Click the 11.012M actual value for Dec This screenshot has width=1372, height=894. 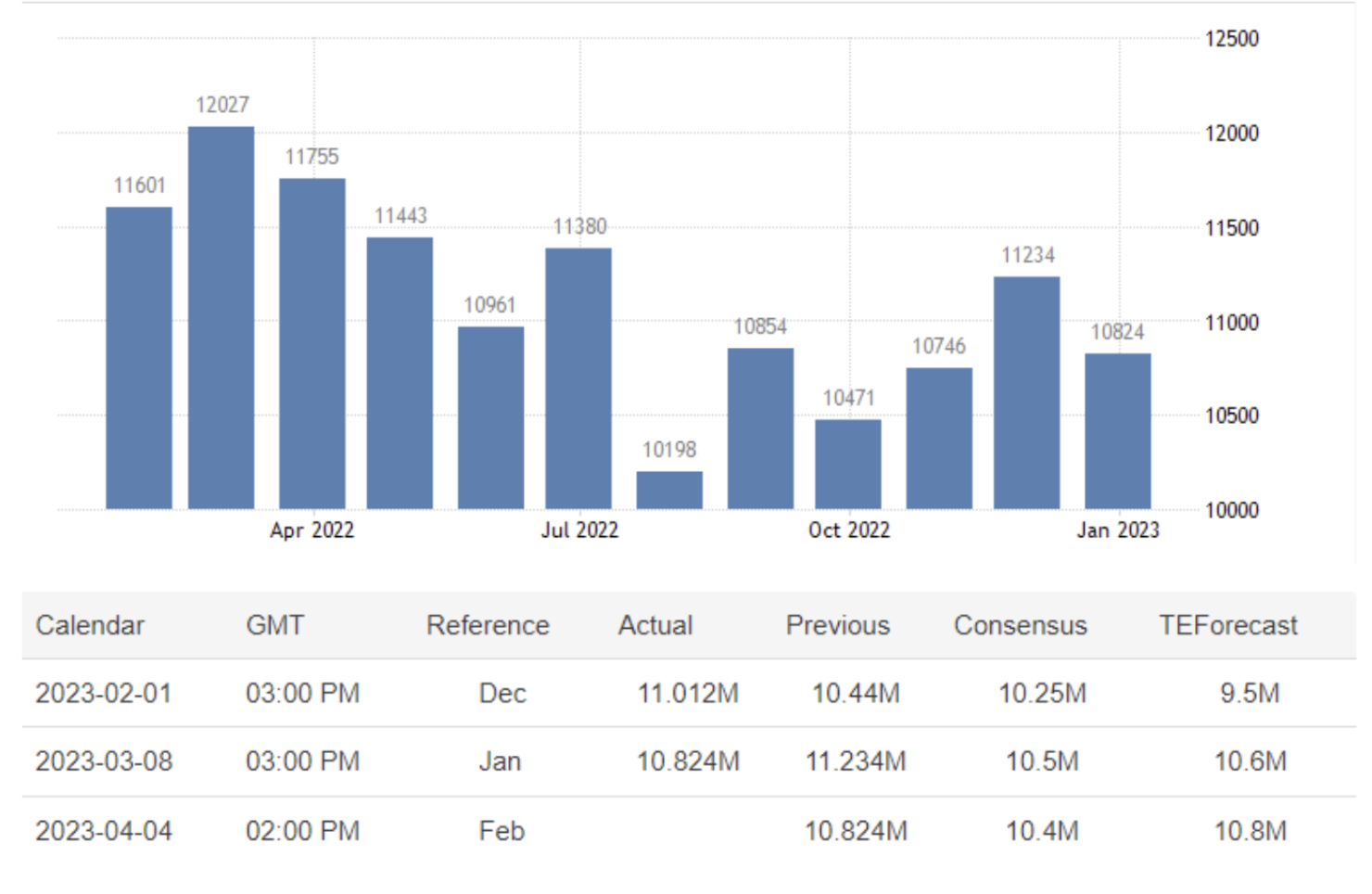688,693
